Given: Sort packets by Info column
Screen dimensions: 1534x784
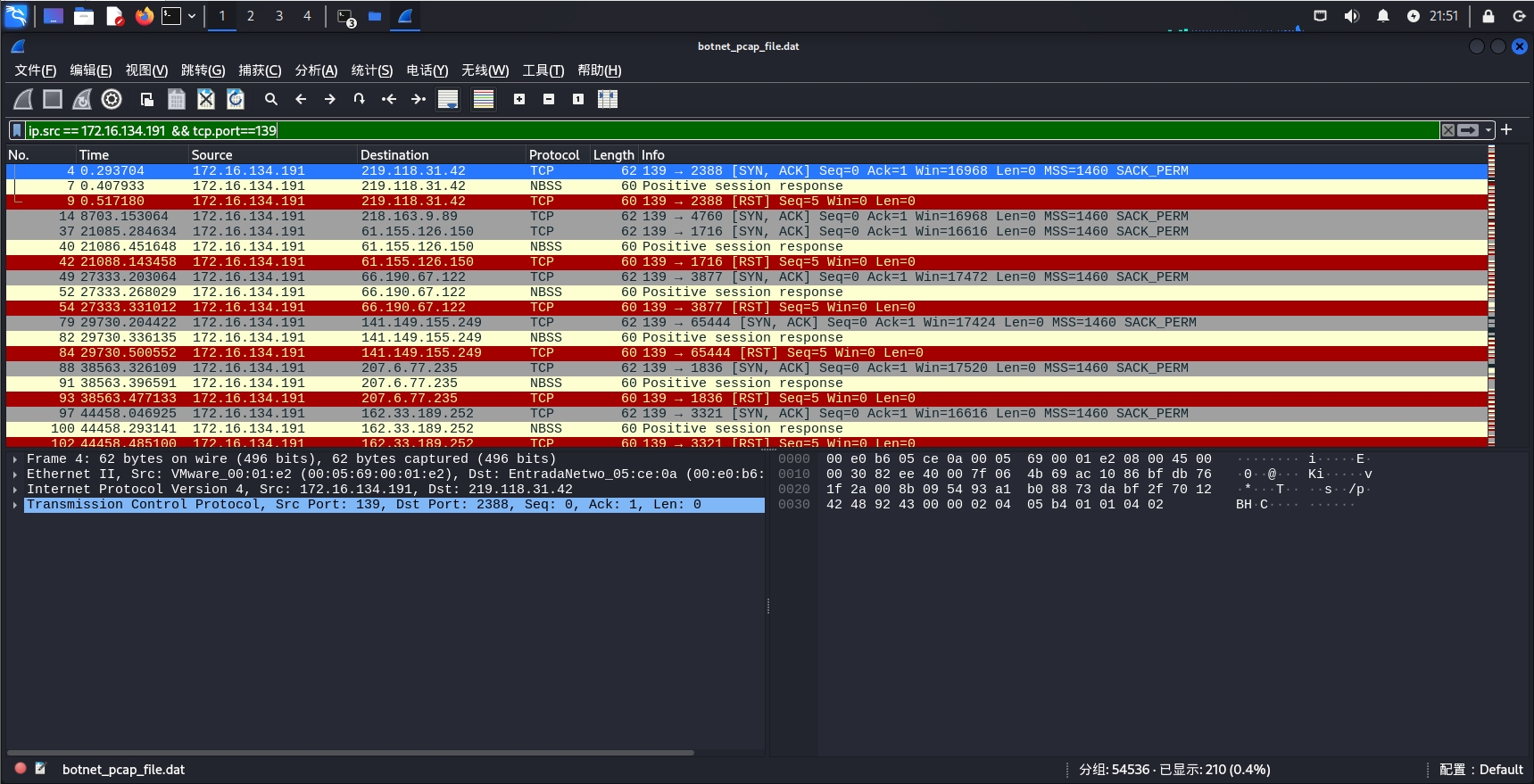Looking at the screenshot, I should tap(1062, 155).
